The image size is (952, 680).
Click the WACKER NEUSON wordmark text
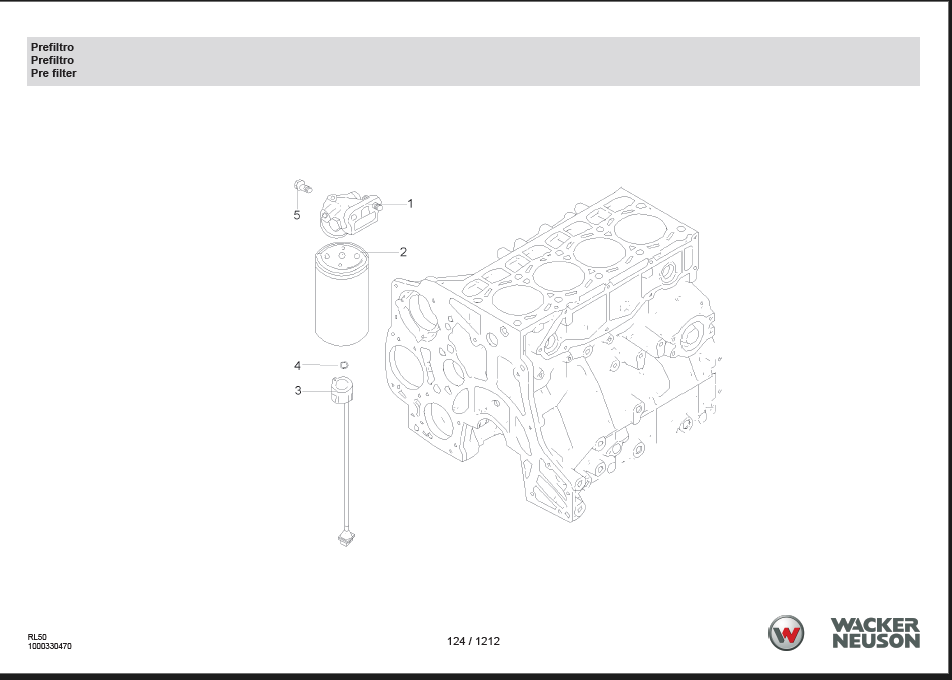[875, 633]
